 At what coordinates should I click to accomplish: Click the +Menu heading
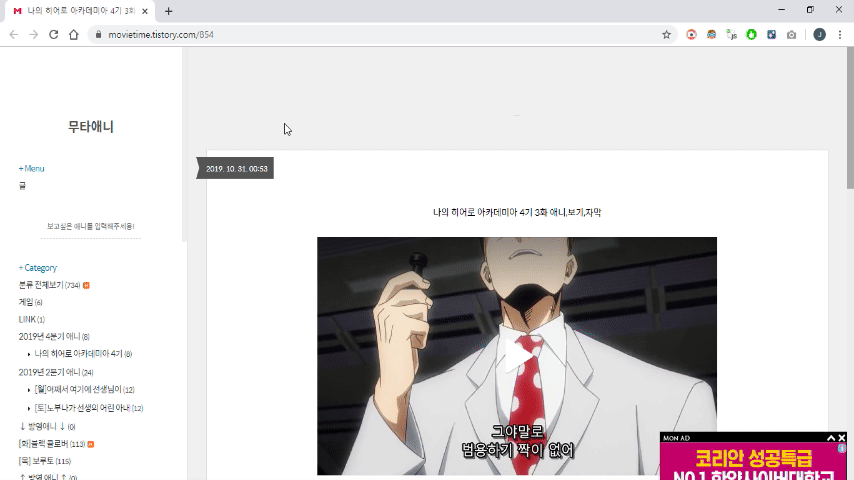click(x=32, y=168)
